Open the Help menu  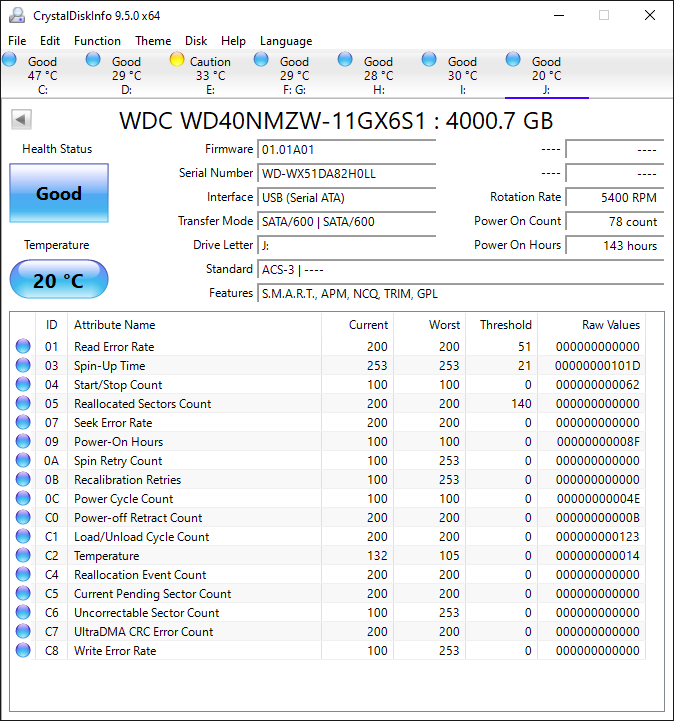click(233, 41)
